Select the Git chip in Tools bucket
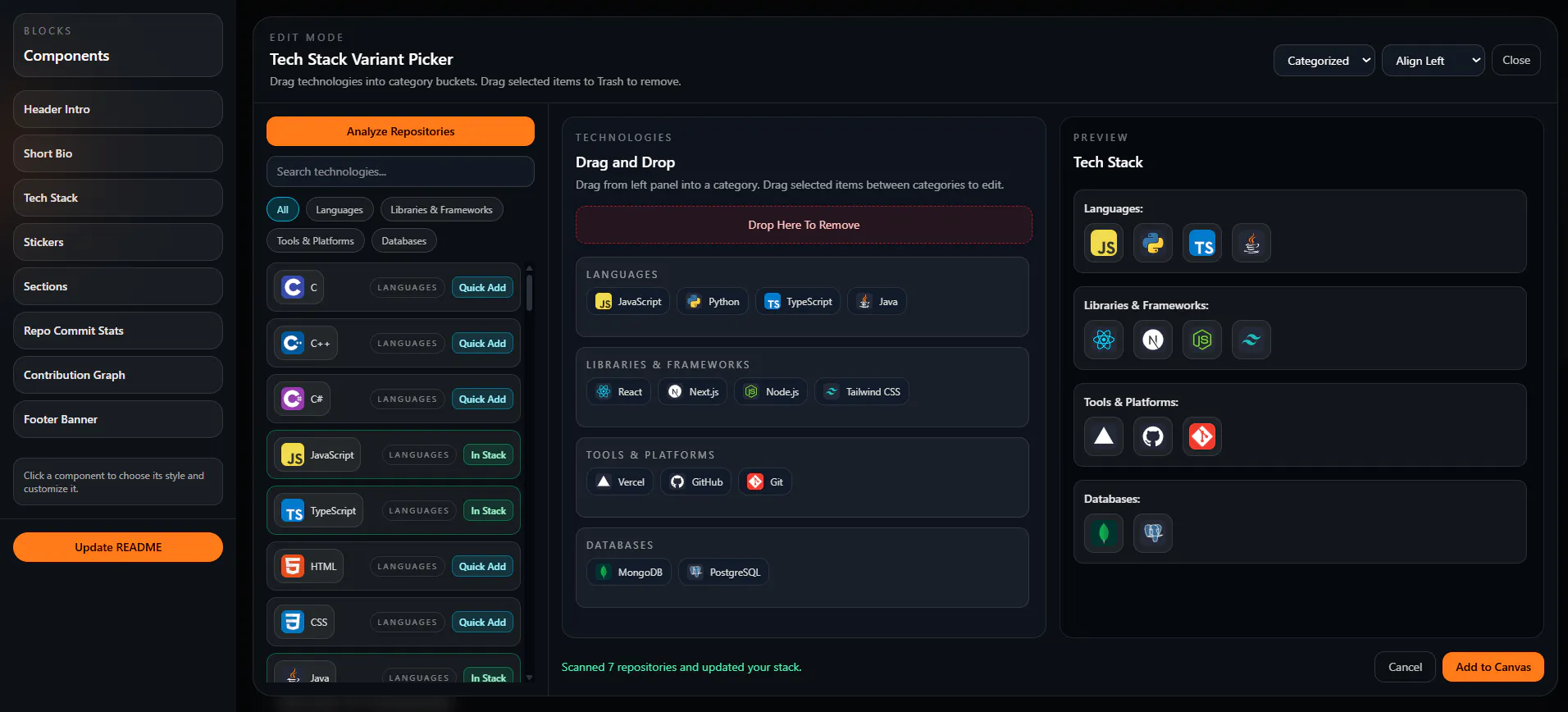Image resolution: width=1568 pixels, height=712 pixels. (x=765, y=482)
